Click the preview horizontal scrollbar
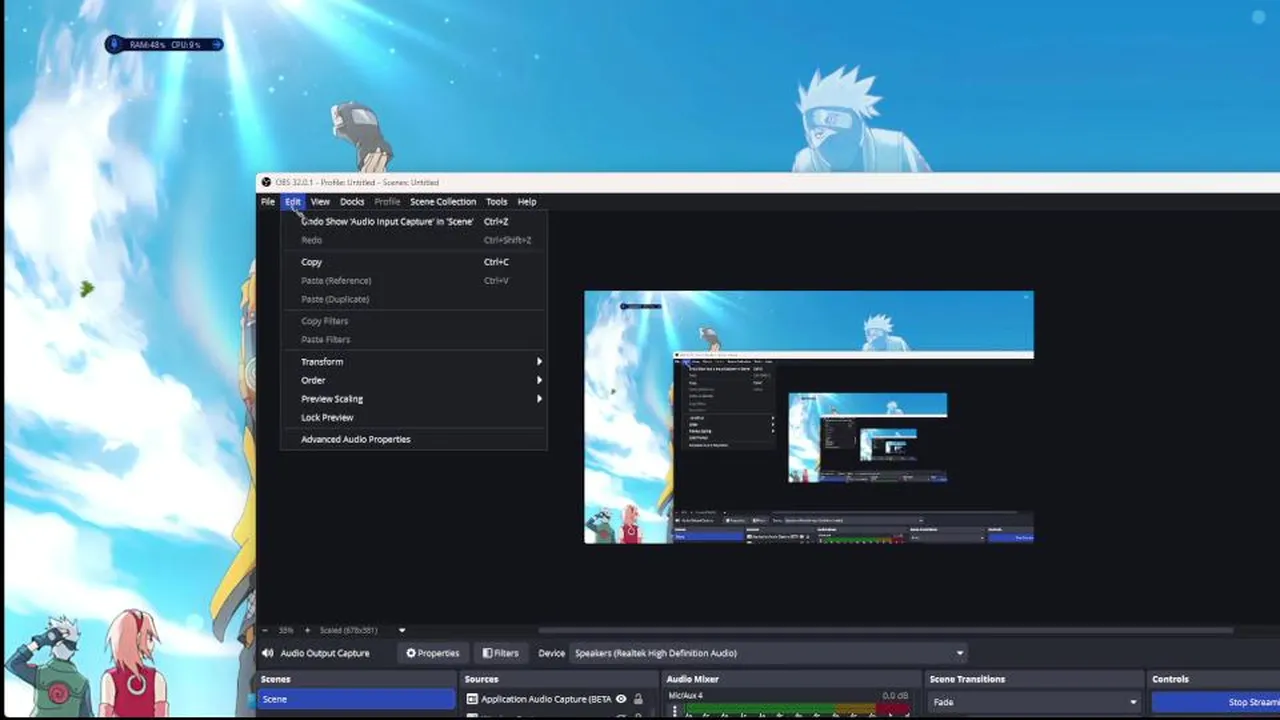The width and height of the screenshot is (1280, 720). pyautogui.click(x=885, y=630)
